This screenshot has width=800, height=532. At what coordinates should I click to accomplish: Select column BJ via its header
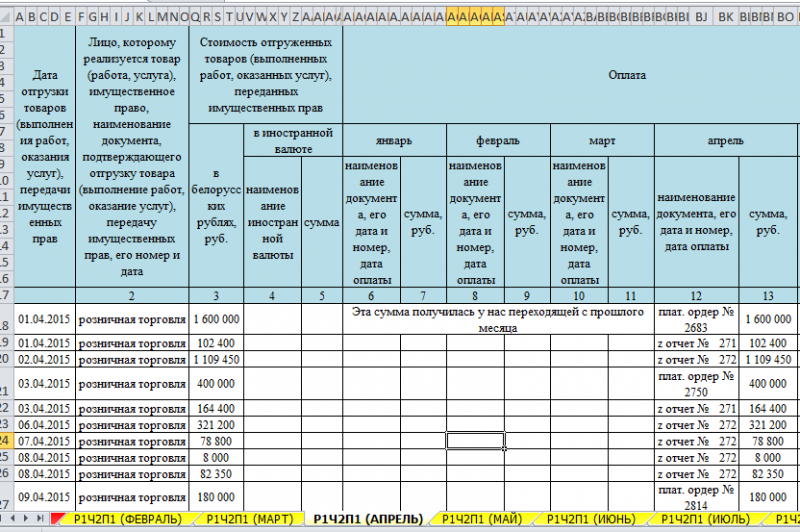tap(700, 17)
